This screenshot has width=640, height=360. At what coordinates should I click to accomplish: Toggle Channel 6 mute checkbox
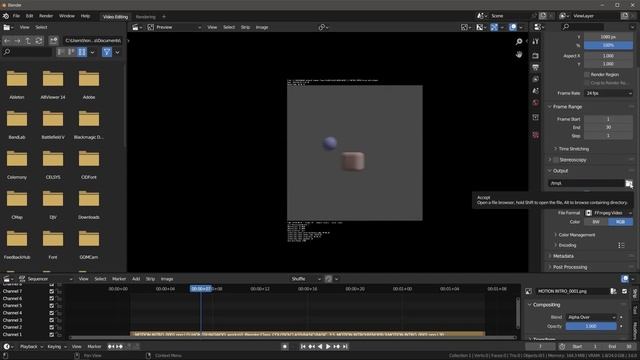[51, 298]
